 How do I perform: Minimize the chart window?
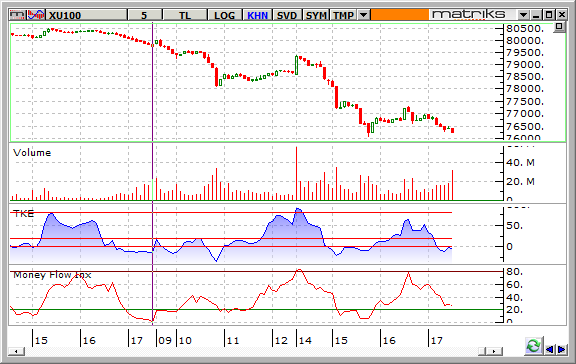tap(536, 15)
